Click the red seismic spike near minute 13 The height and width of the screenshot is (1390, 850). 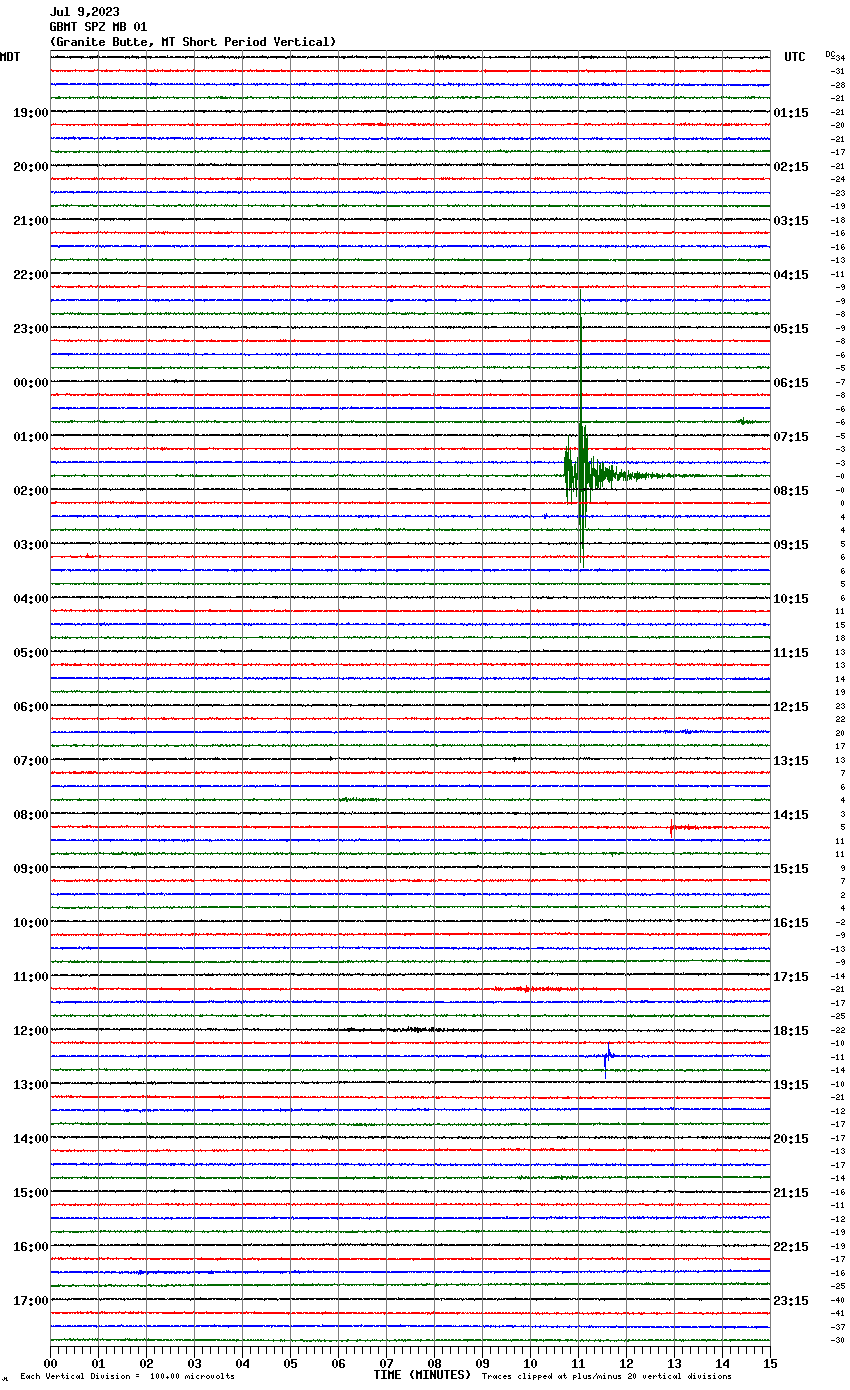[671, 827]
